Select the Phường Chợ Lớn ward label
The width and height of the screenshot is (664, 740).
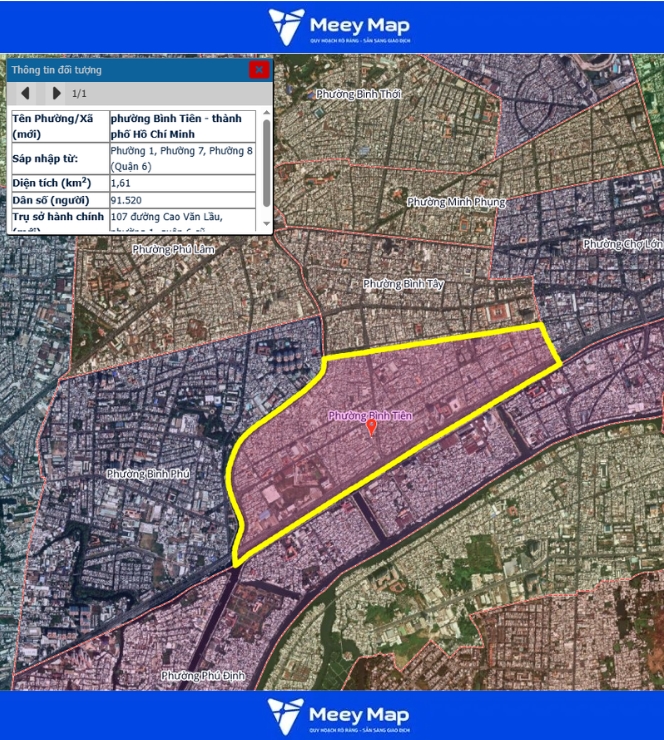click(x=622, y=244)
